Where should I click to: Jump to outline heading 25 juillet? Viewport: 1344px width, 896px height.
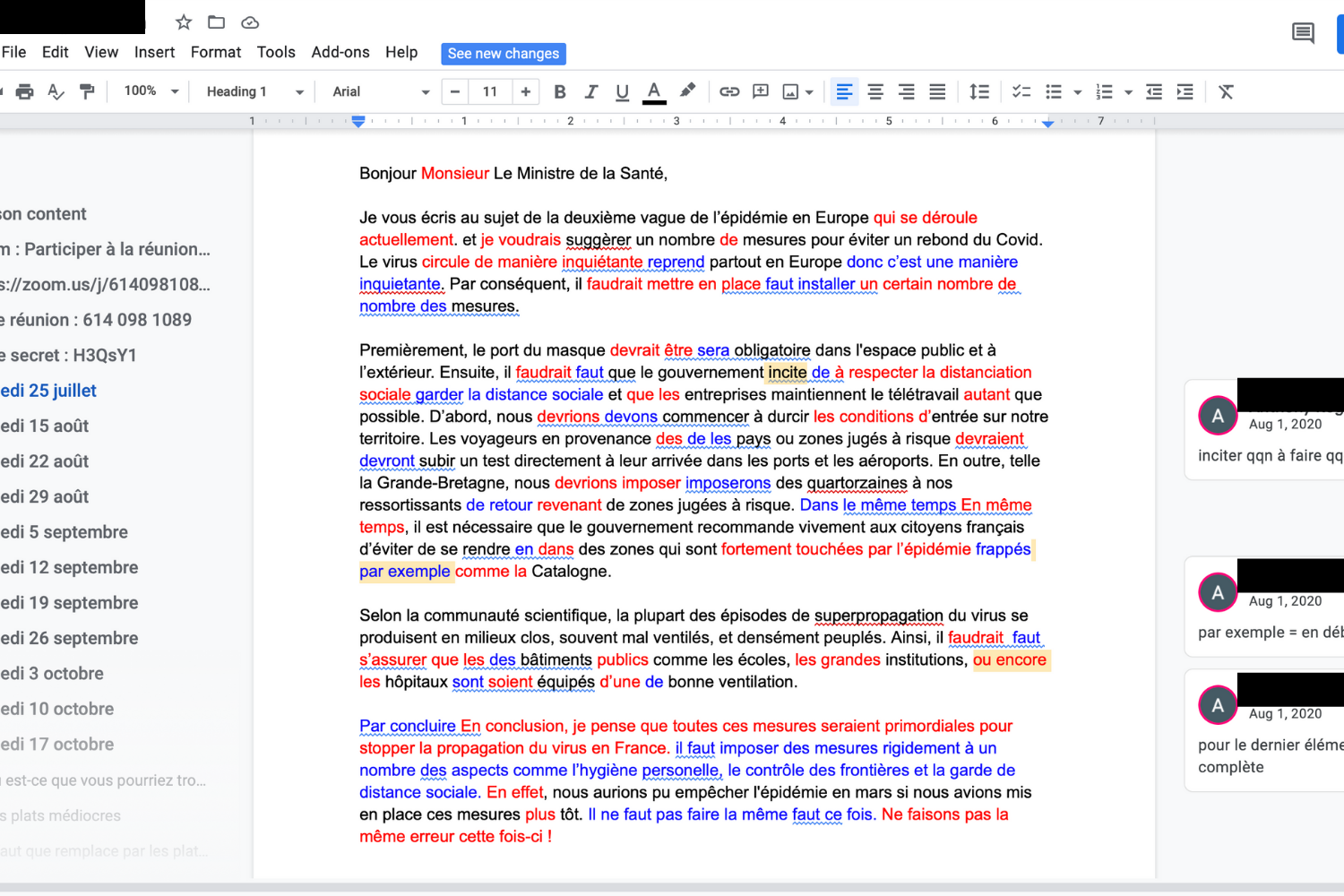tap(48, 391)
